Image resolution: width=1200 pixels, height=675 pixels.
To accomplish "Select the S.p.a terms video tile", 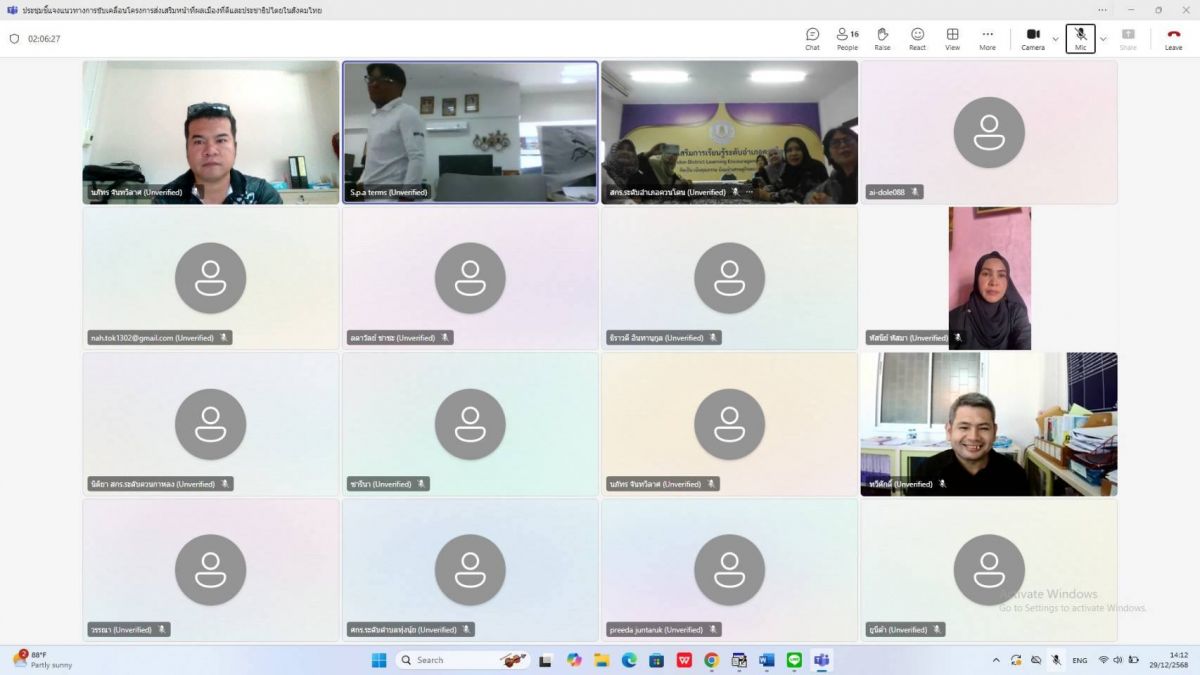I will pos(470,132).
